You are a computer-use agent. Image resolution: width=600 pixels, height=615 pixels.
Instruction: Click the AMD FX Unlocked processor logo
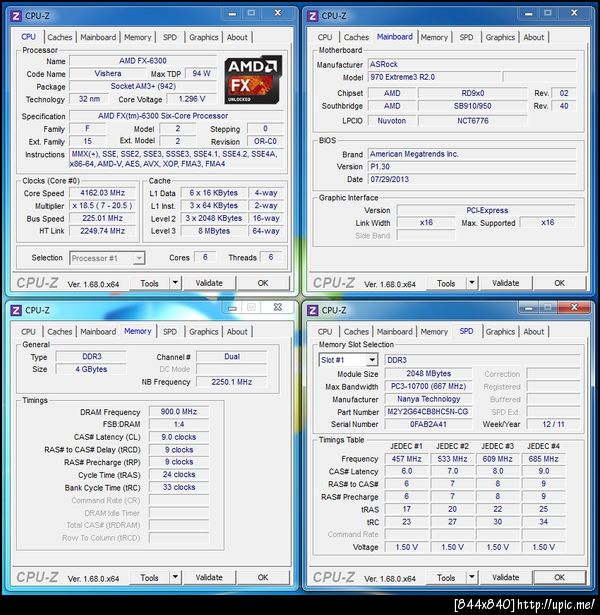click(253, 80)
